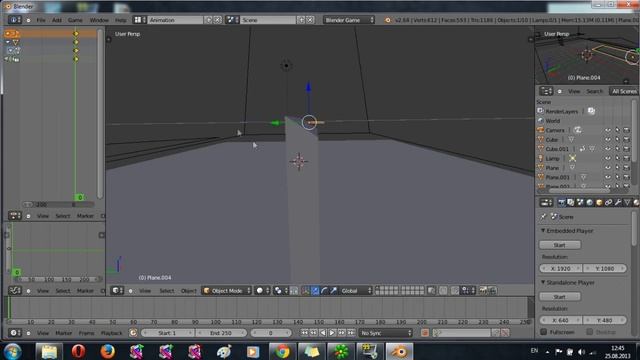
Task: Toggle snap during transform icon
Action: click(x=455, y=291)
